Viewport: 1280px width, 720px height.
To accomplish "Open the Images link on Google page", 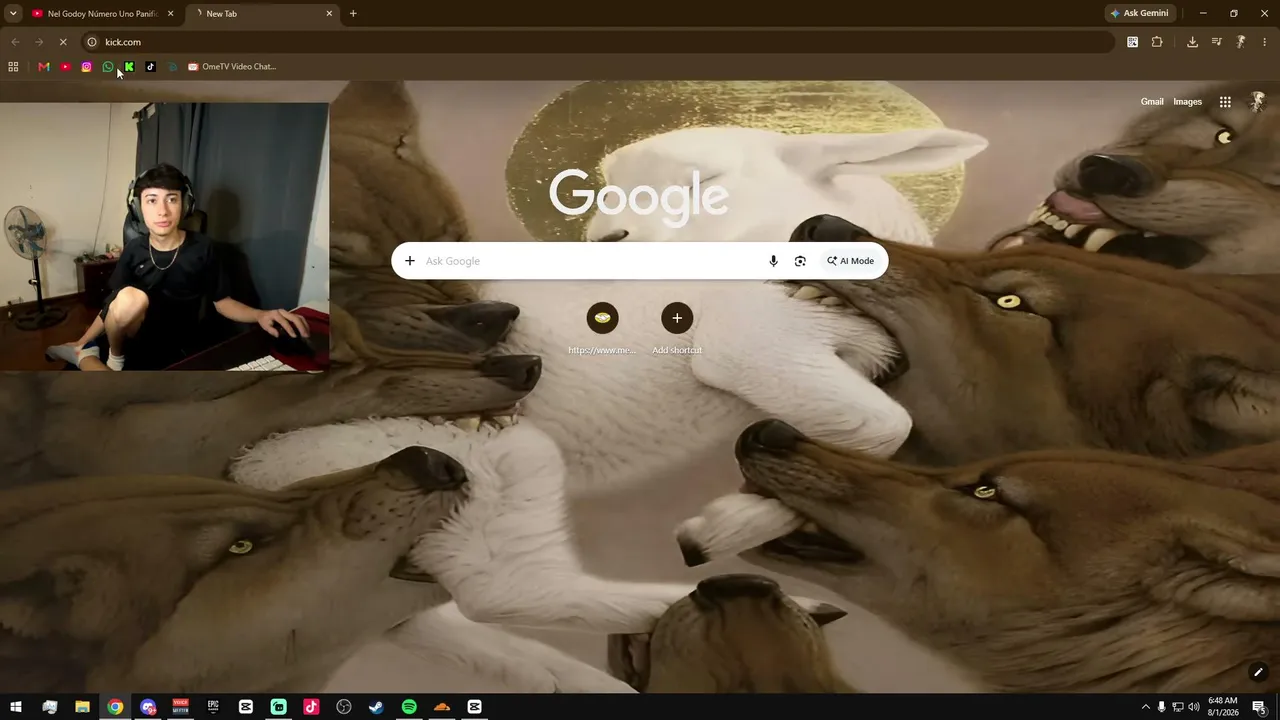I will [x=1187, y=102].
